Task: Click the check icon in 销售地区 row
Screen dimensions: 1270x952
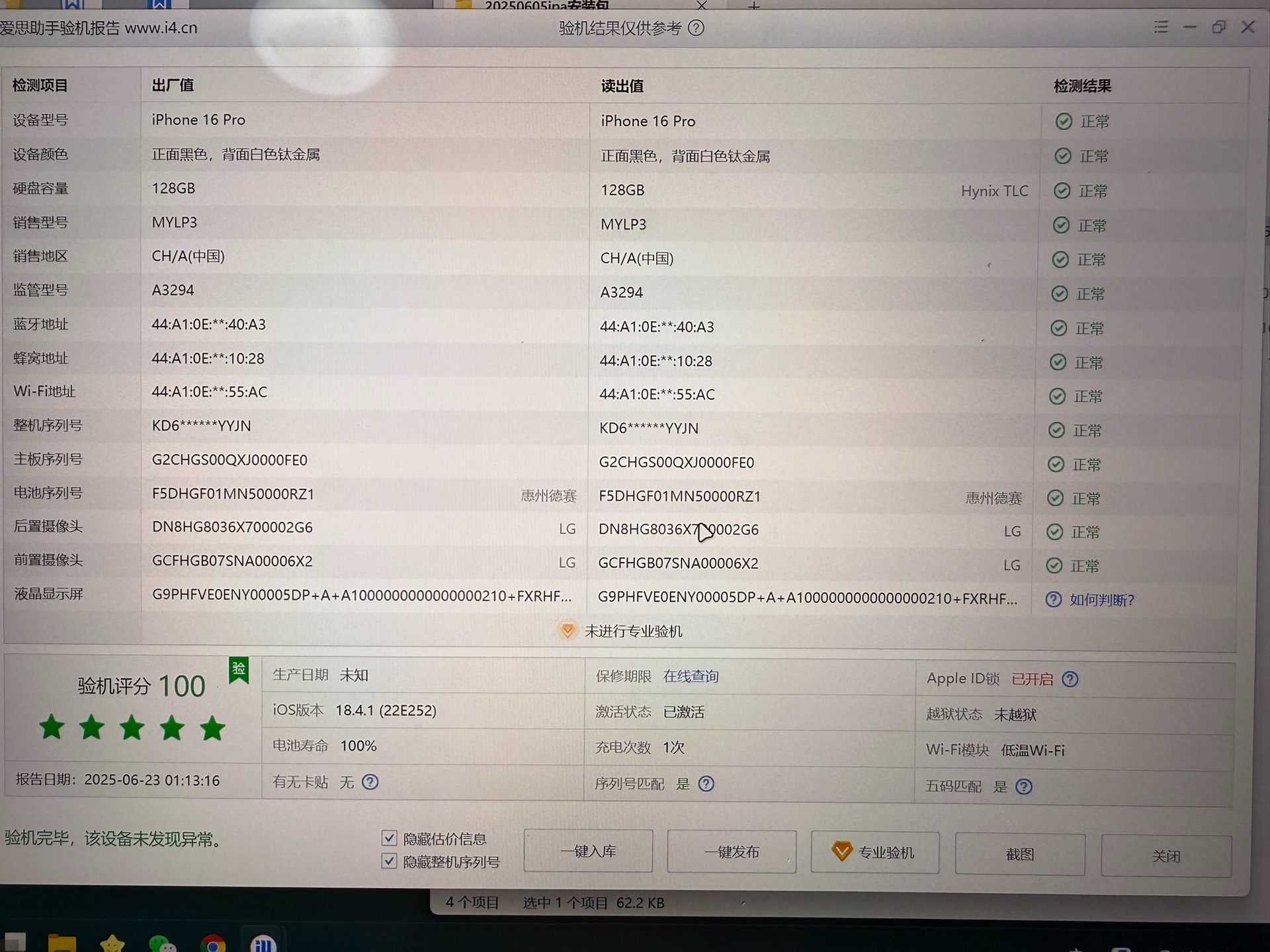Action: (1060, 260)
